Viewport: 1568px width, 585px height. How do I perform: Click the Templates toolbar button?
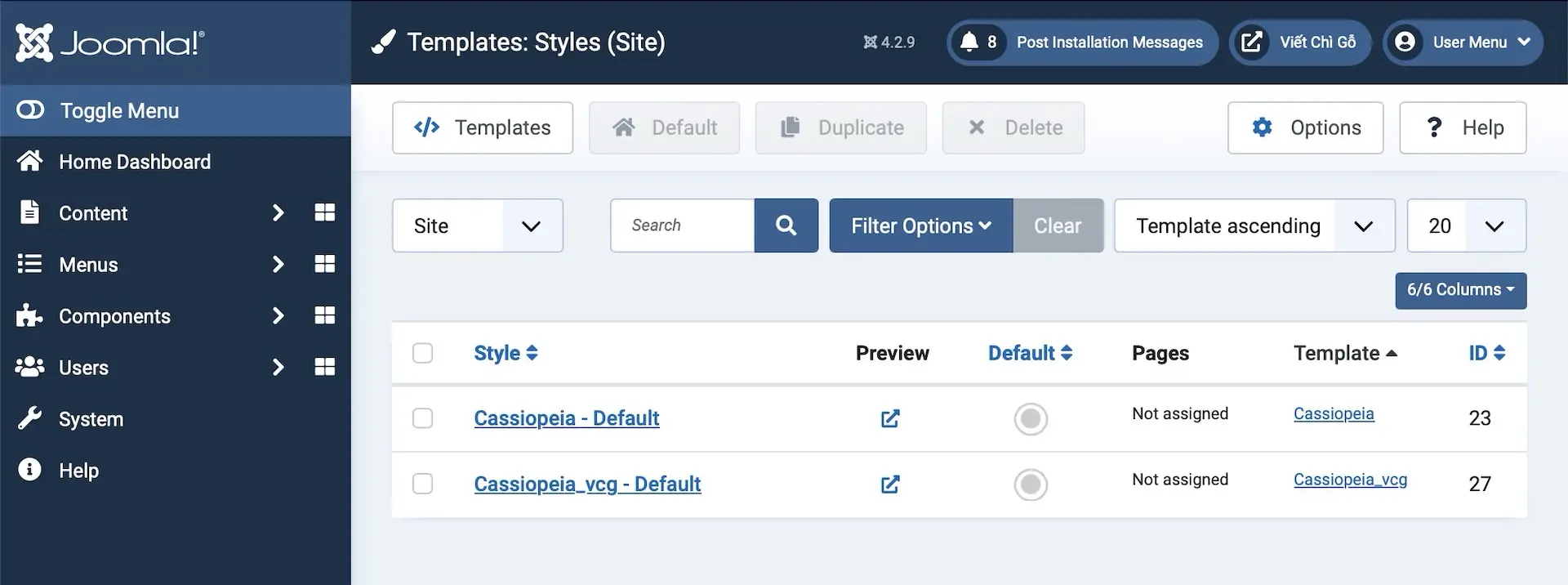point(482,127)
